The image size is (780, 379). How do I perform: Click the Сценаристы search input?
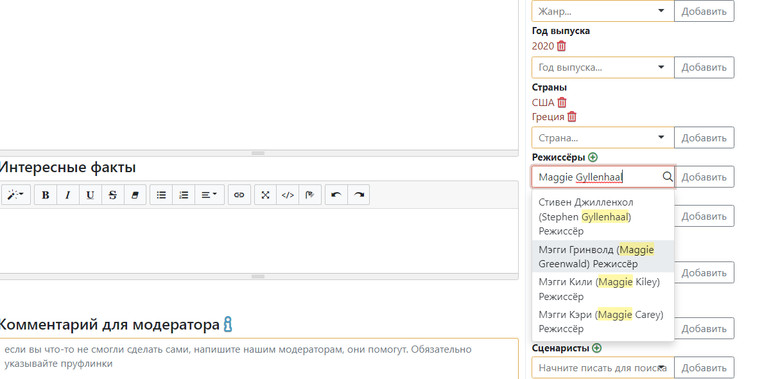pyautogui.click(x=603, y=368)
